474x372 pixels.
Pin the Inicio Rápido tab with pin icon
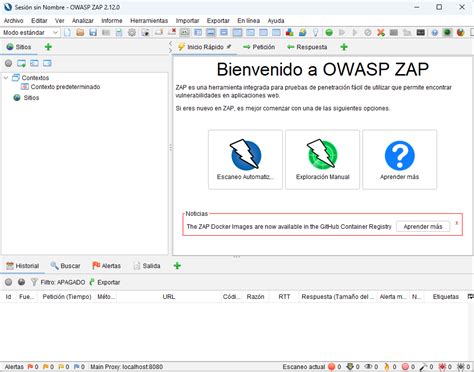pyautogui.click(x=229, y=47)
